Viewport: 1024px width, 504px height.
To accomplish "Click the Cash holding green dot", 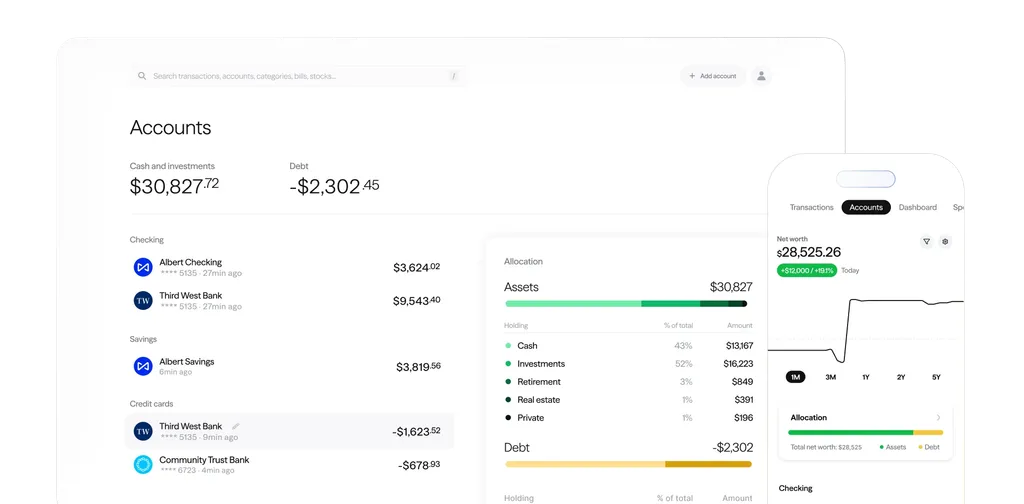I will pos(508,345).
